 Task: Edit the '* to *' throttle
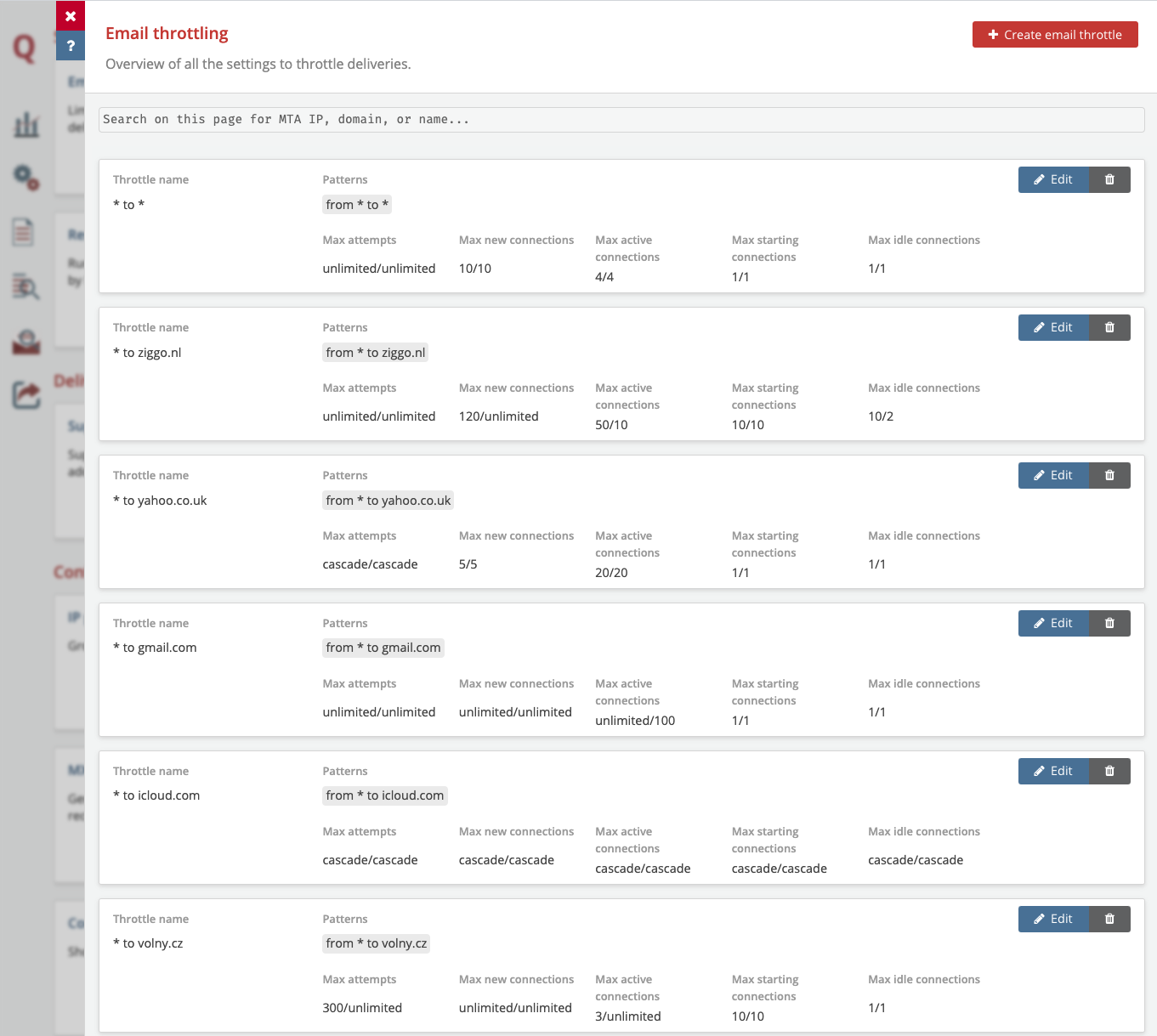tap(1053, 179)
